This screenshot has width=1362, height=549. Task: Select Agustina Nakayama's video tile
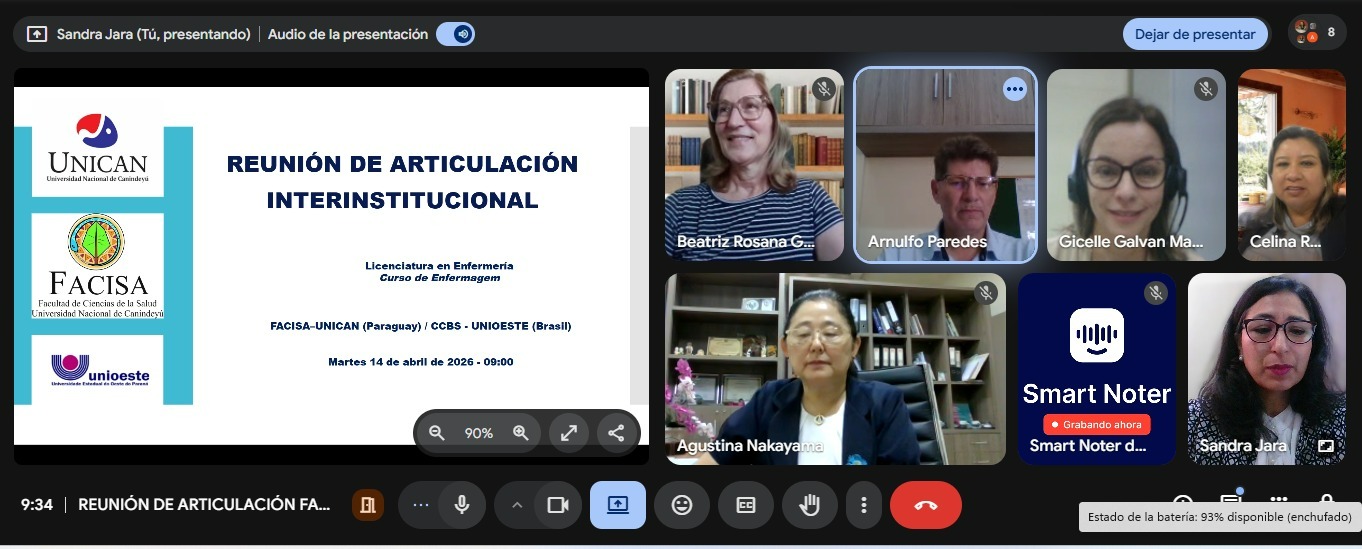point(835,369)
